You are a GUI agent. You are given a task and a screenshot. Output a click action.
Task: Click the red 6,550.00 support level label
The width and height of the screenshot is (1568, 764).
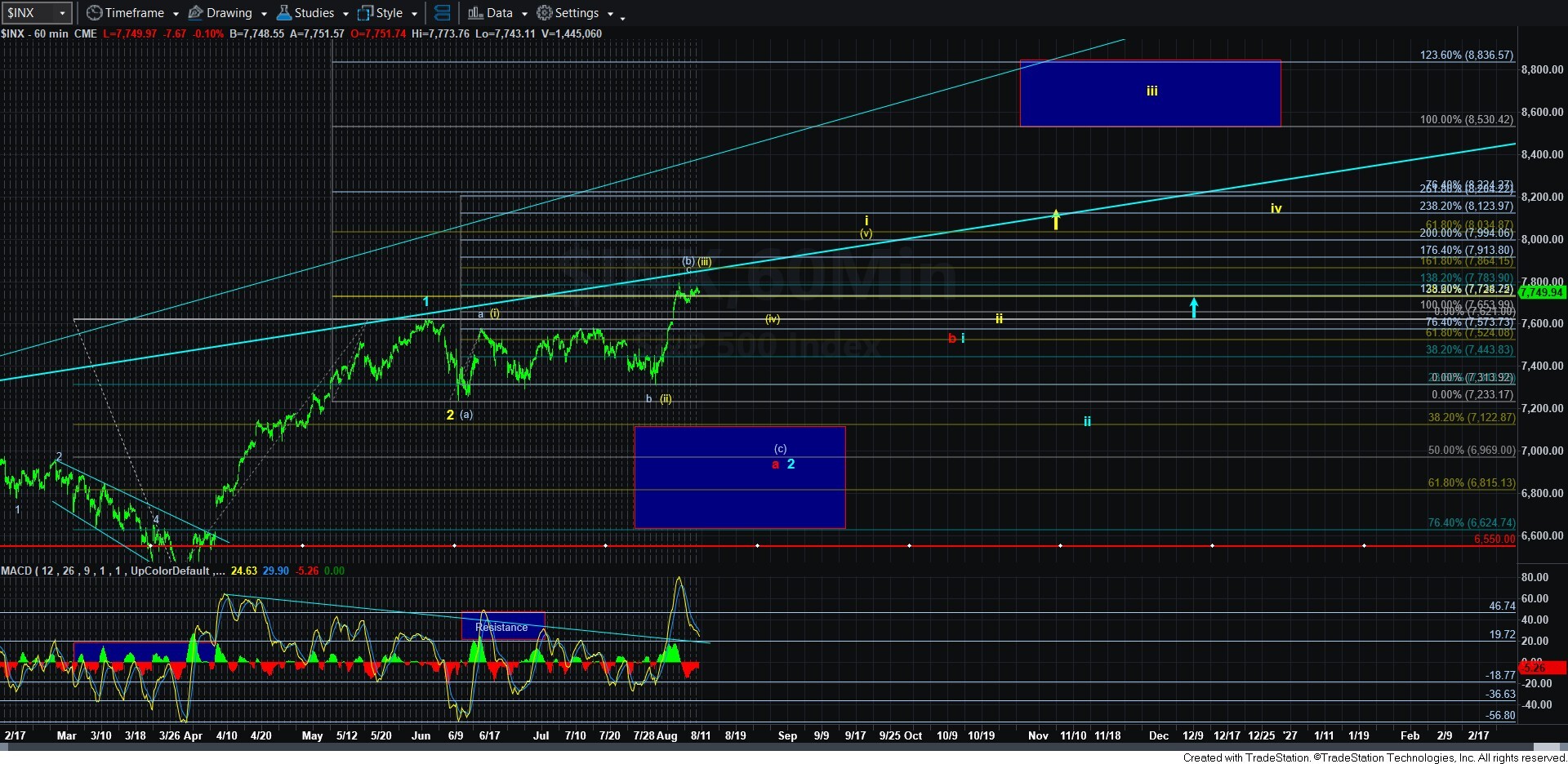tap(1494, 540)
